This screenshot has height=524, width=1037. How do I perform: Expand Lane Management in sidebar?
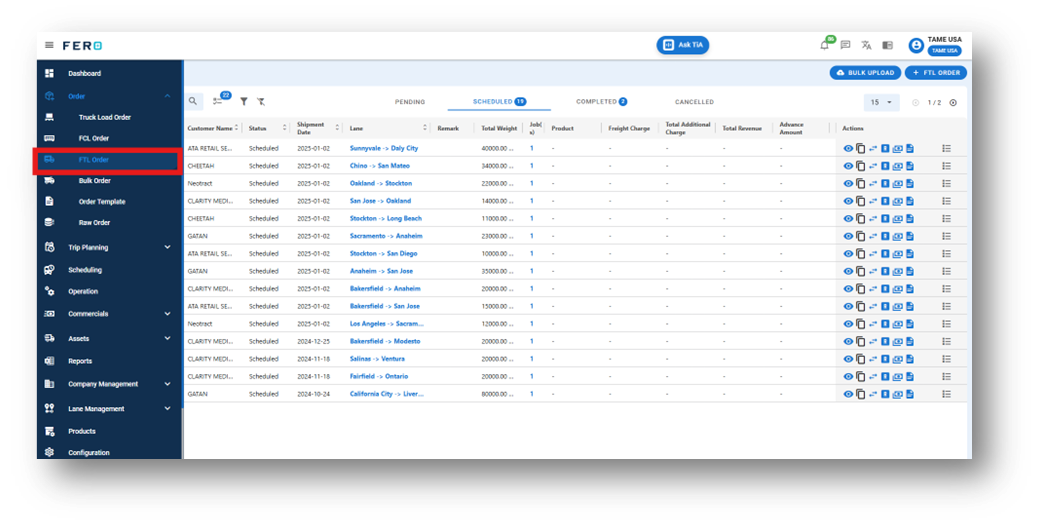pyautogui.click(x=167, y=408)
